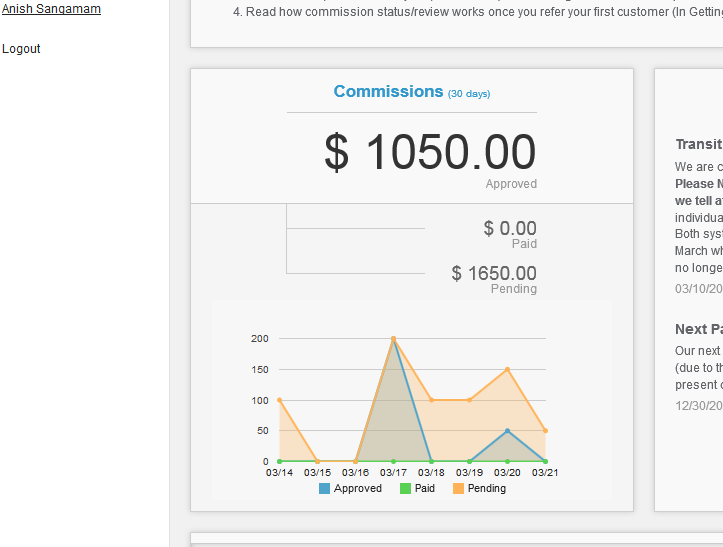
Task: Click the Commissions heading
Action: point(388,92)
